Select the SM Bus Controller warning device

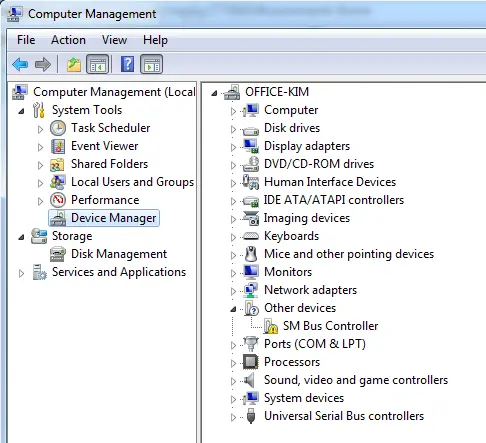coord(330,326)
